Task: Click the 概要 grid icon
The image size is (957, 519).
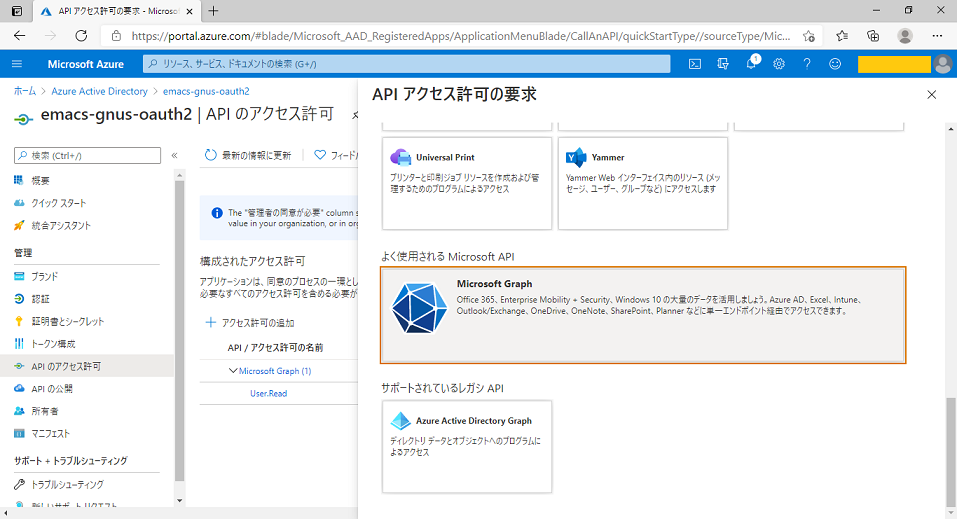Action: [x=19, y=180]
